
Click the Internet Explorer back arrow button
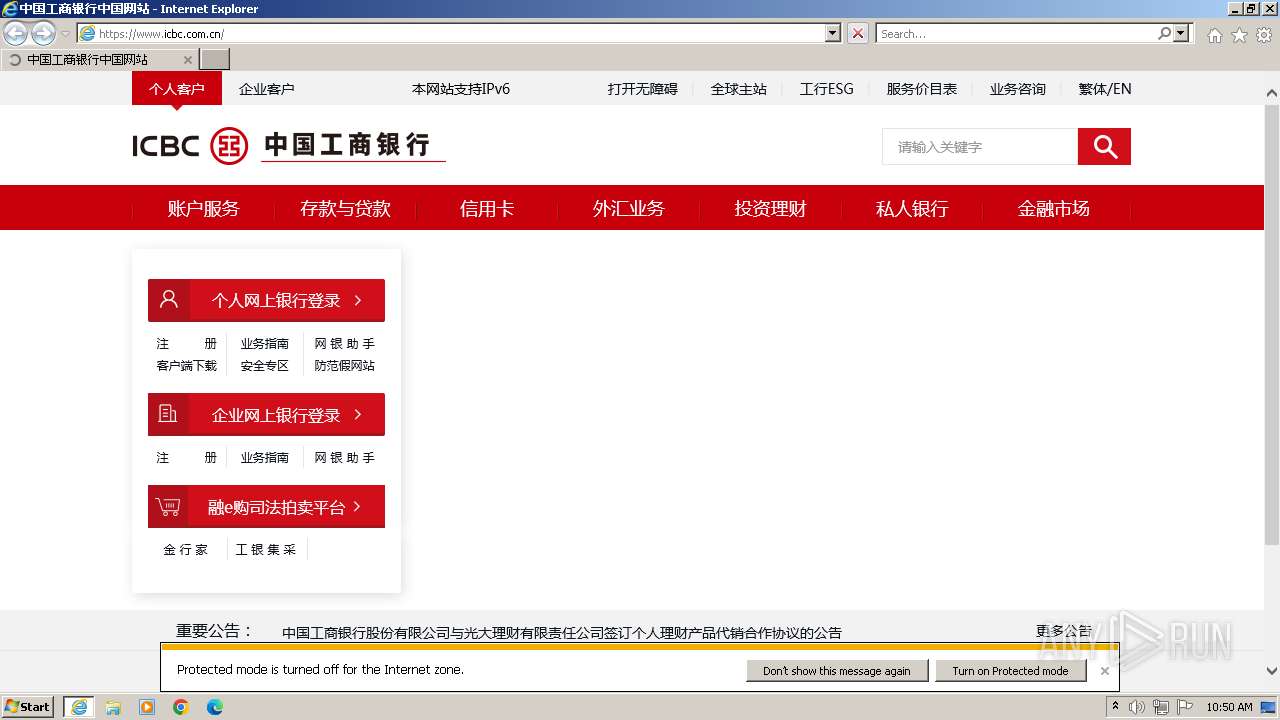click(x=15, y=34)
